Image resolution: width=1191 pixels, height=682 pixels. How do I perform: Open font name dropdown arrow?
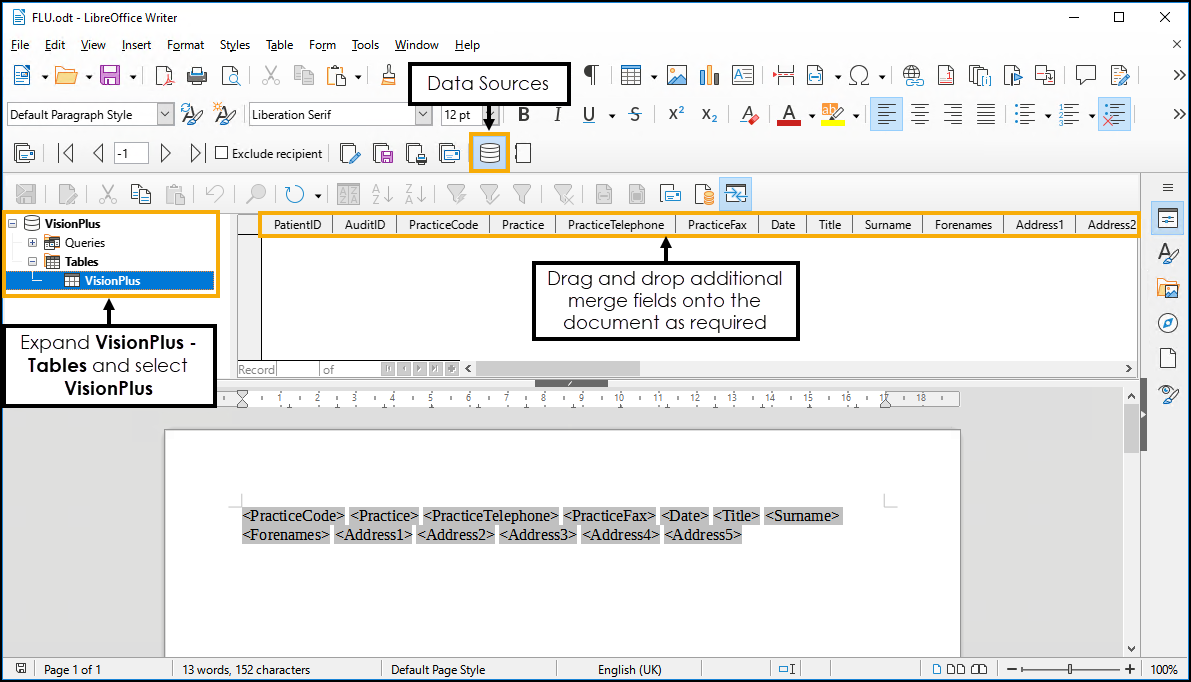pyautogui.click(x=423, y=115)
